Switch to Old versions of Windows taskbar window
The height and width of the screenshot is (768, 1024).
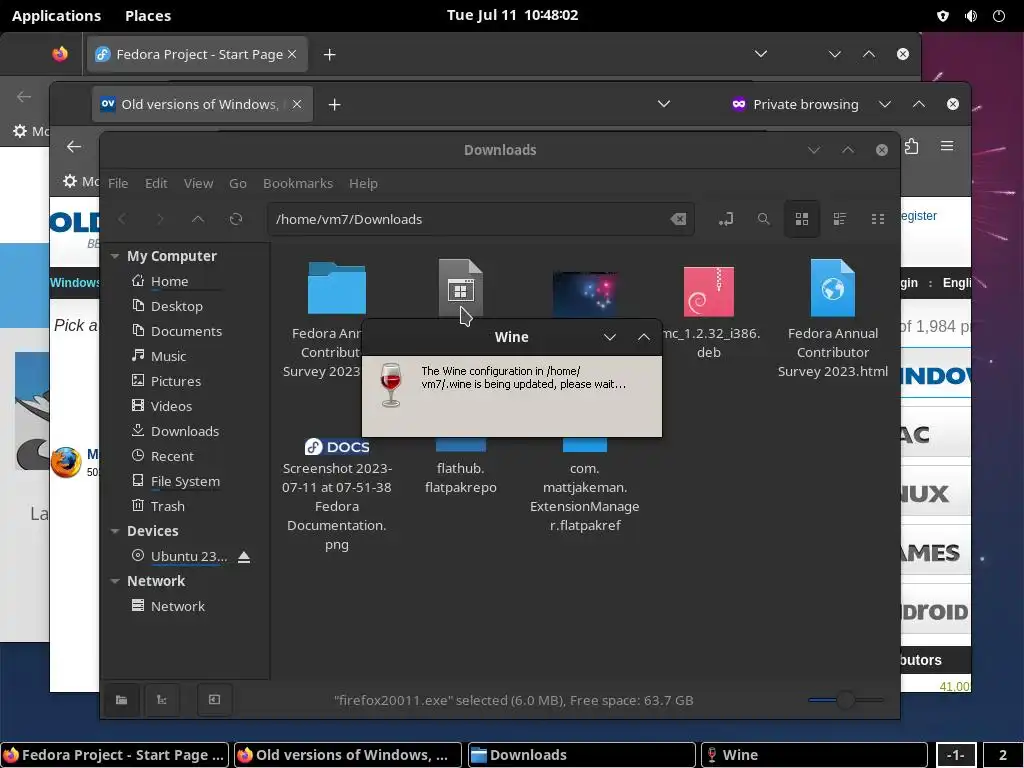click(x=348, y=755)
